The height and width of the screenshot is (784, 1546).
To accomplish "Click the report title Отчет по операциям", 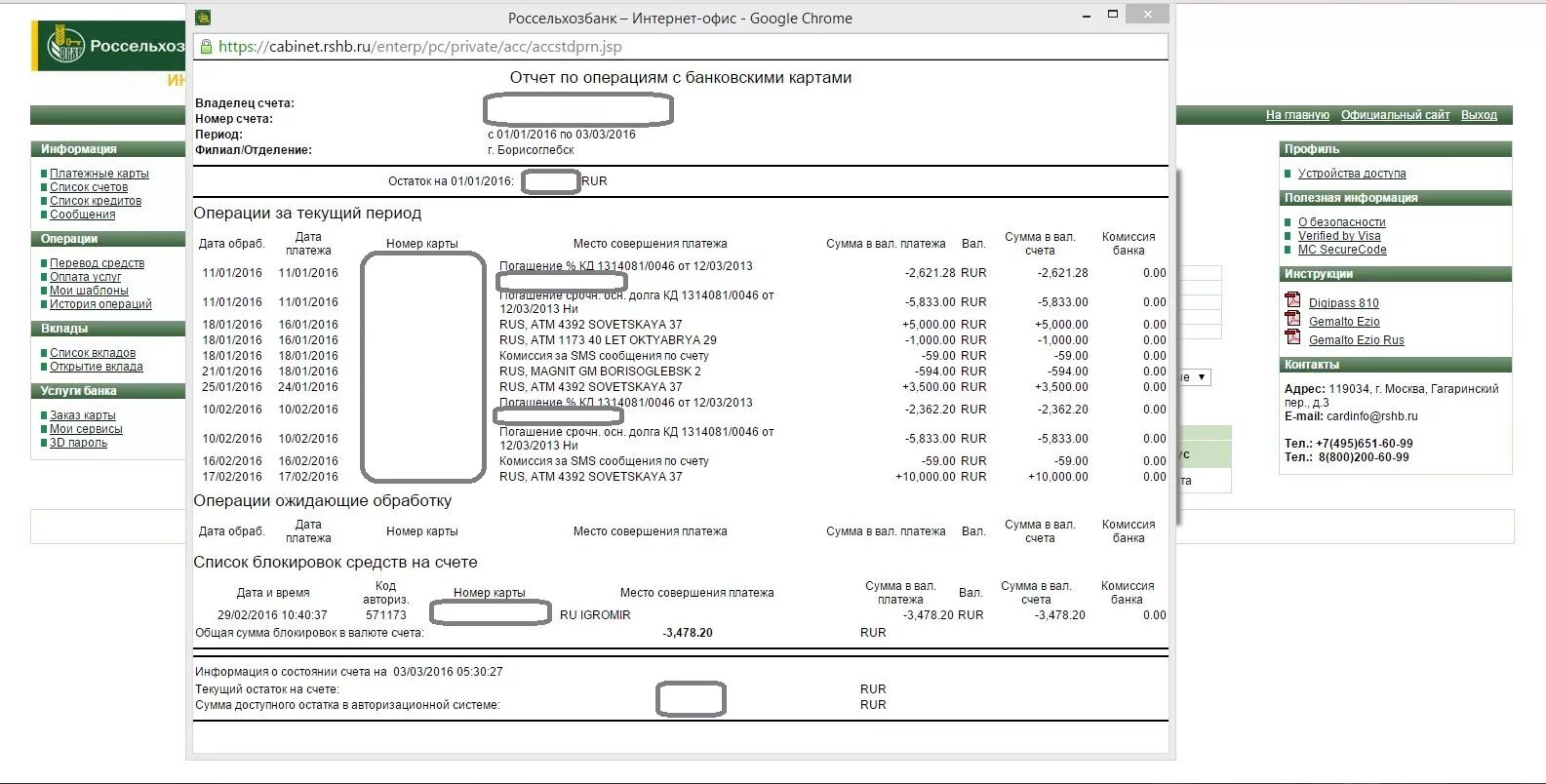I will tap(681, 77).
